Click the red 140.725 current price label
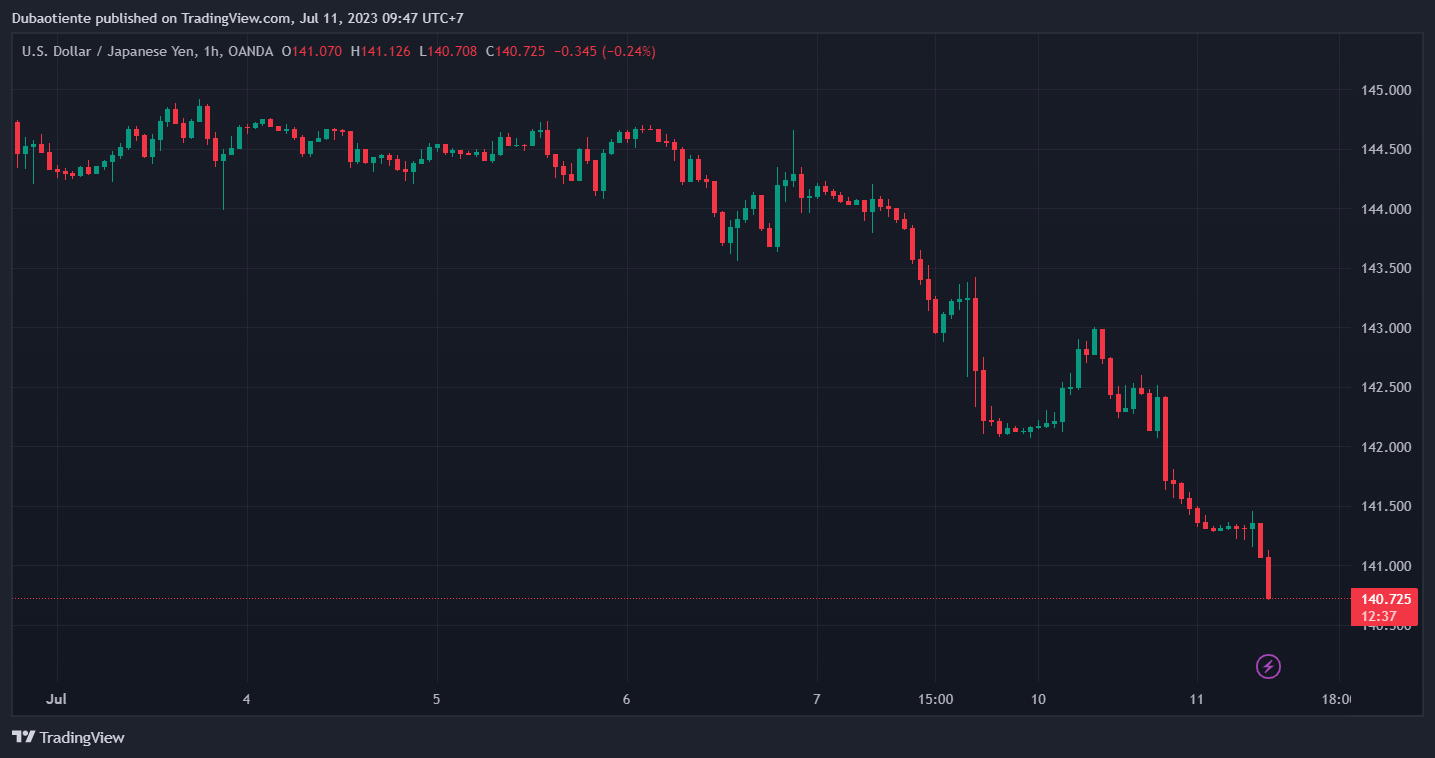 pos(1386,600)
